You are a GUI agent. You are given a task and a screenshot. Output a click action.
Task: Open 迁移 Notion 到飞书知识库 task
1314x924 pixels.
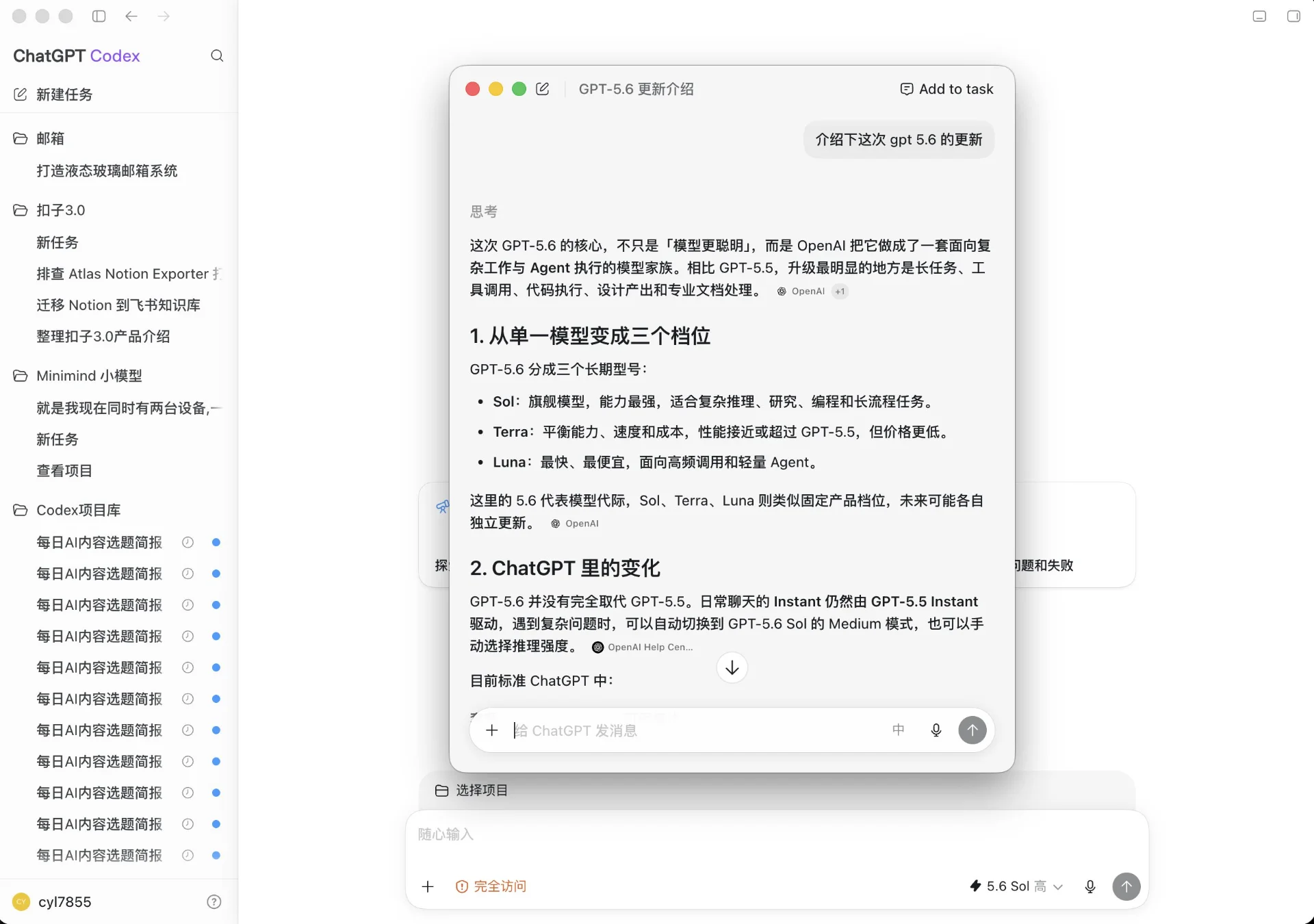click(x=118, y=305)
